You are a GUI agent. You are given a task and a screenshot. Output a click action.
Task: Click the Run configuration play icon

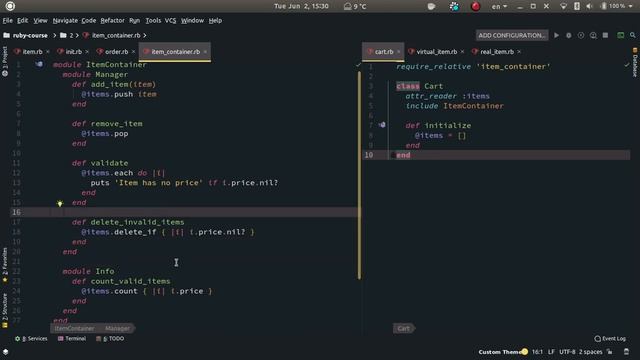[556, 36]
